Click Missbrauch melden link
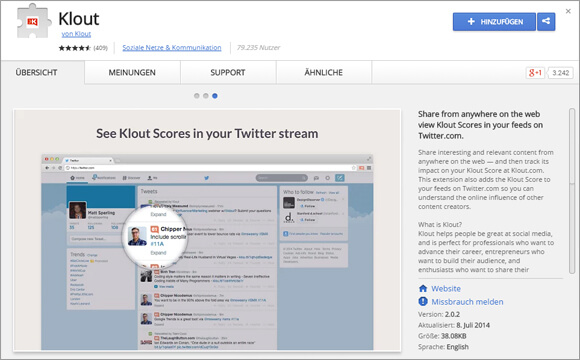The height and width of the screenshot is (360, 580). [467, 302]
